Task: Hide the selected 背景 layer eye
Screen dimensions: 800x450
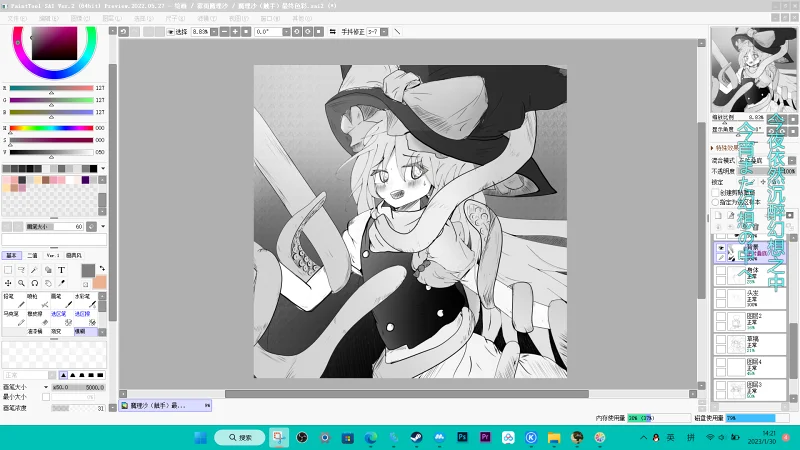Action: 721,248
